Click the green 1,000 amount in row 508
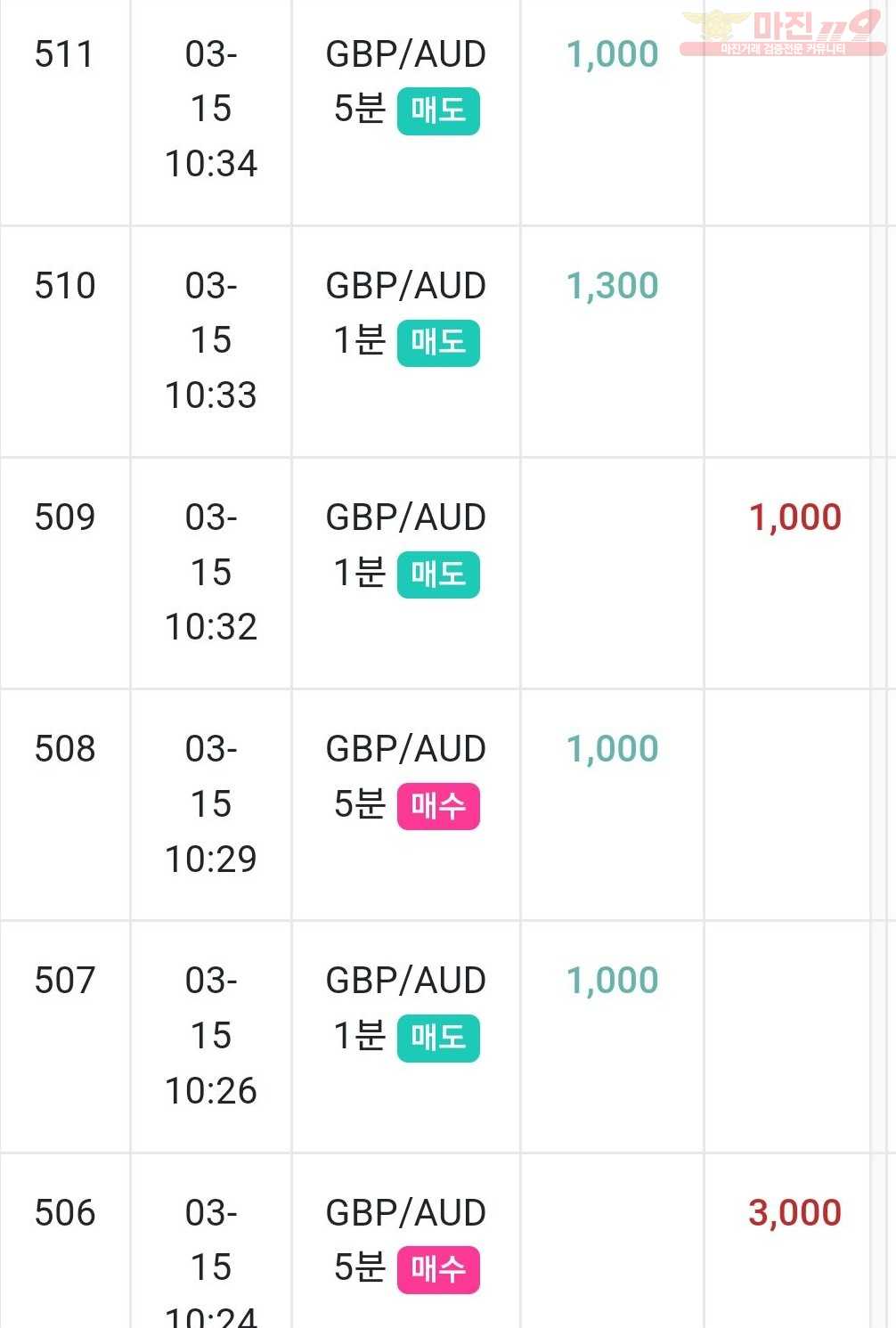Viewport: 896px width, 1328px height. tap(613, 750)
